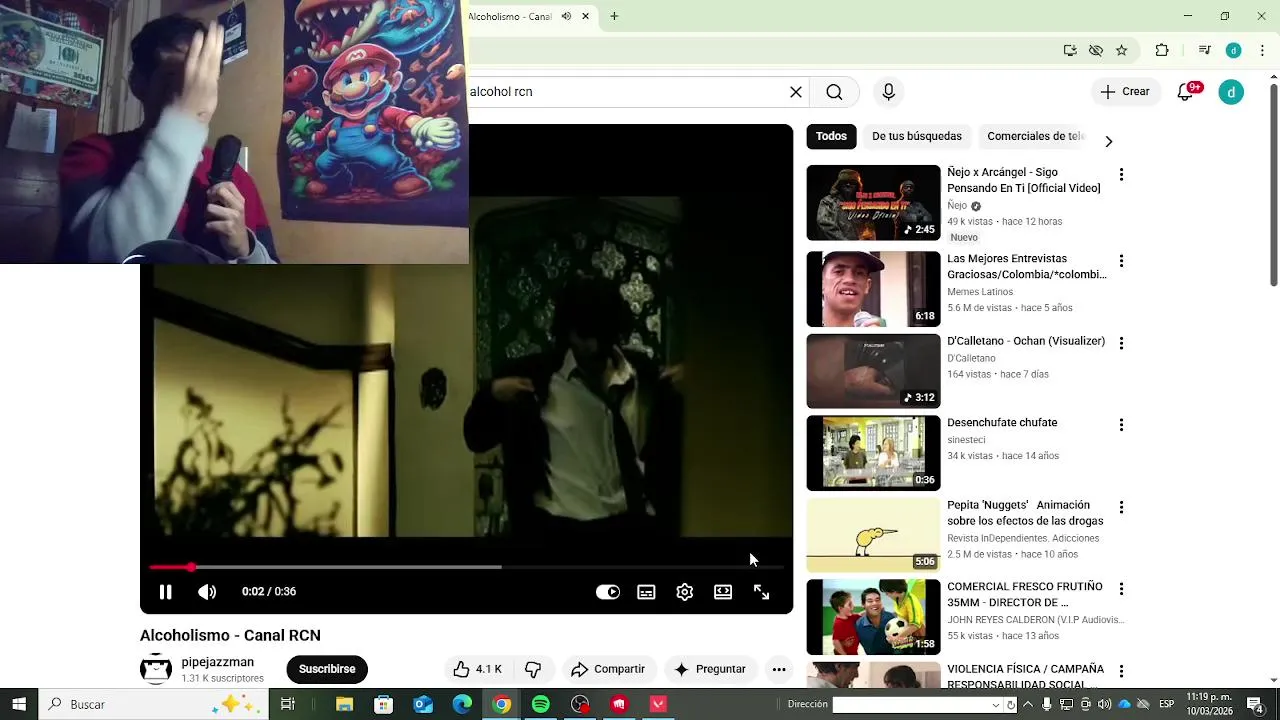Open Chrome three-dot menu
This screenshot has width=1280, height=720.
pos(1263,50)
